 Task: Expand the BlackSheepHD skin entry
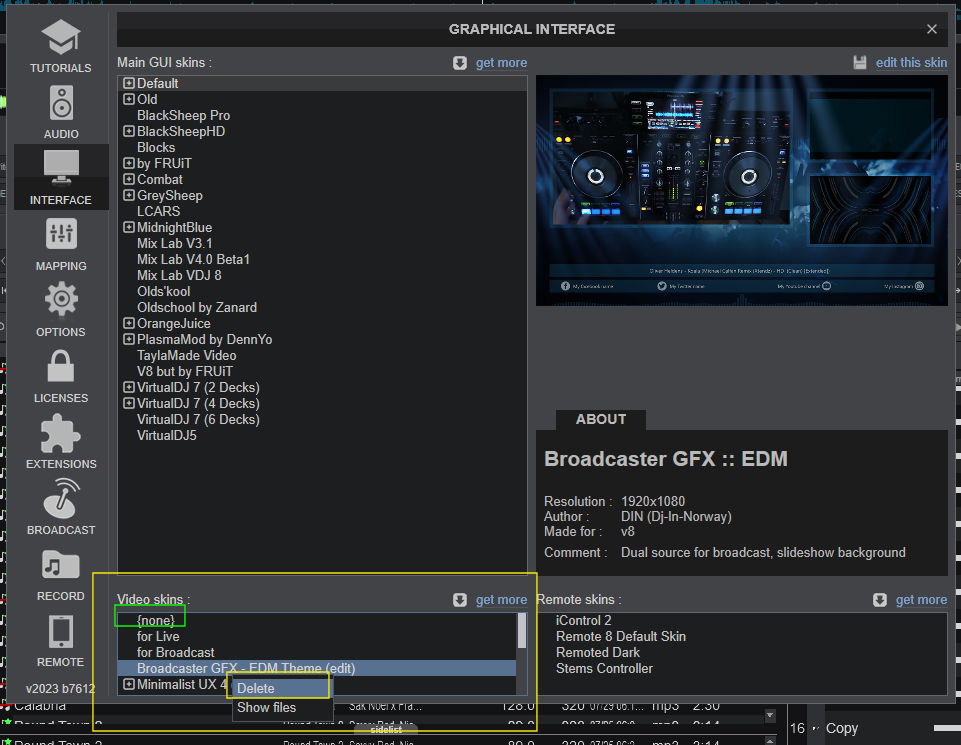[x=129, y=131]
